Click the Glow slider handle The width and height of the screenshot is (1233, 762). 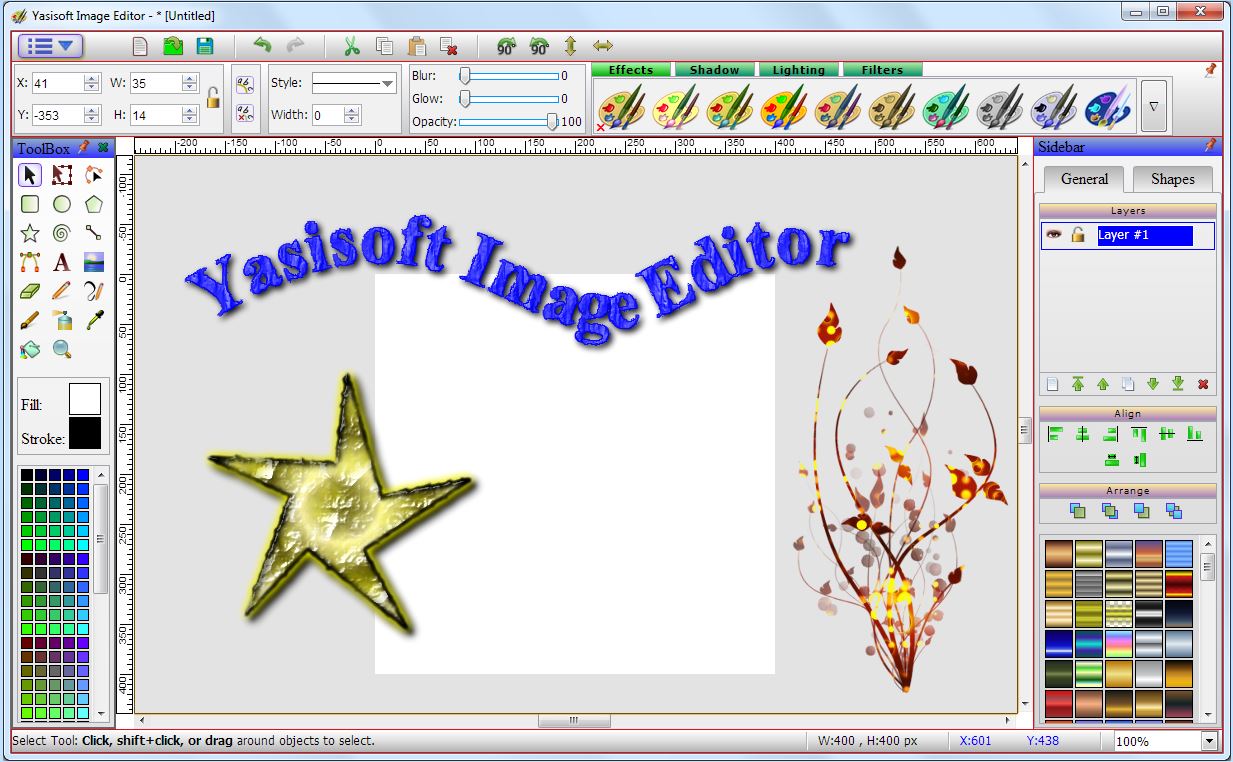[465, 98]
